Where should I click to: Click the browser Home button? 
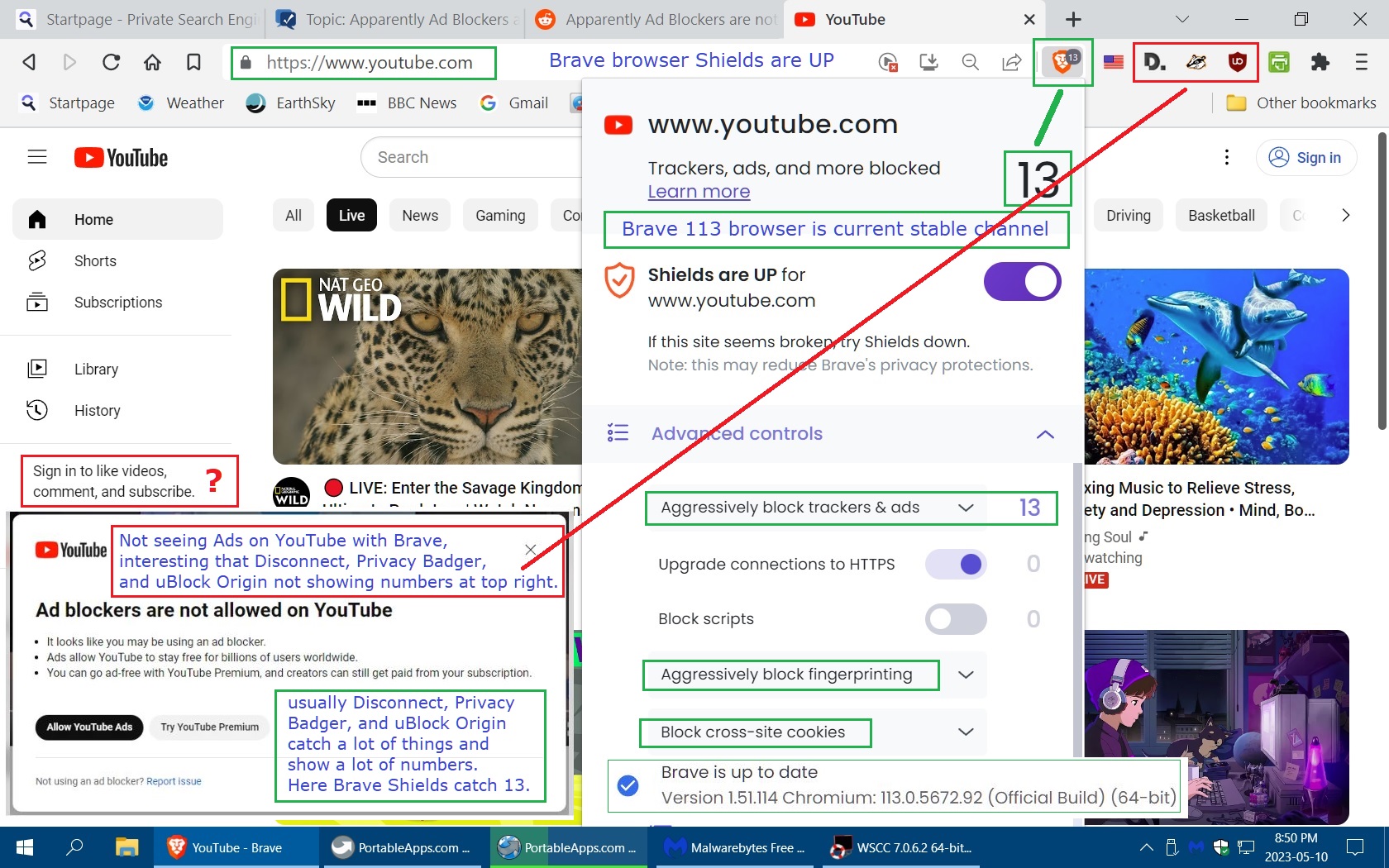pos(152,62)
